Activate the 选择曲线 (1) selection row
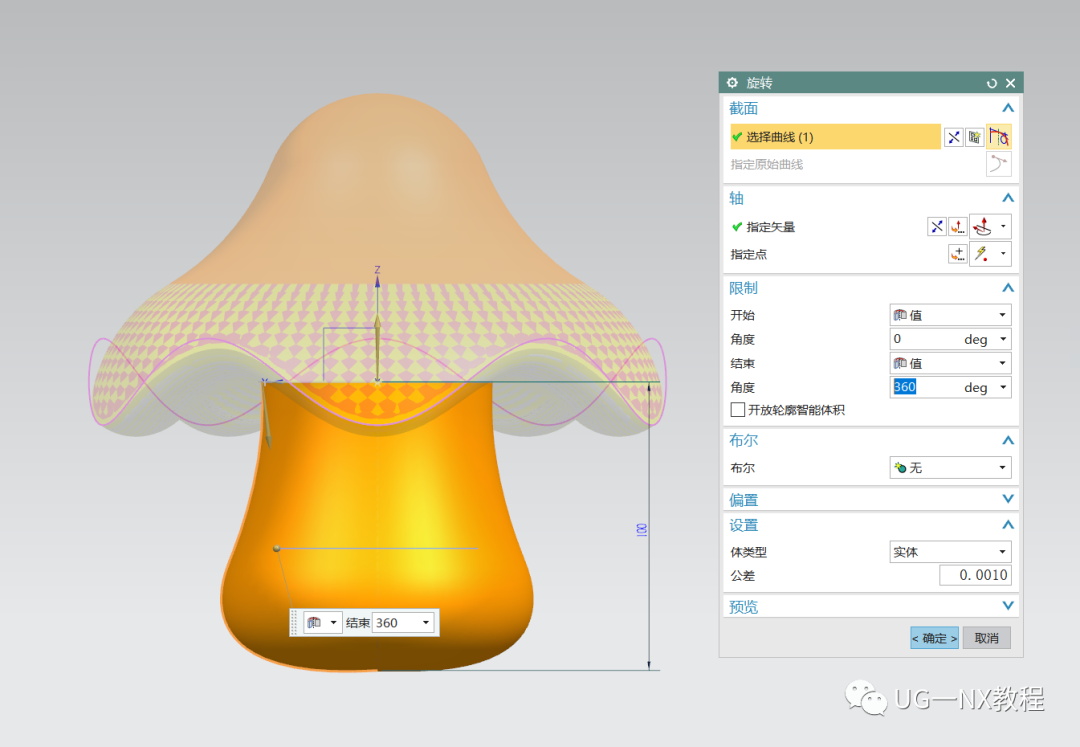The image size is (1080, 747). point(835,137)
